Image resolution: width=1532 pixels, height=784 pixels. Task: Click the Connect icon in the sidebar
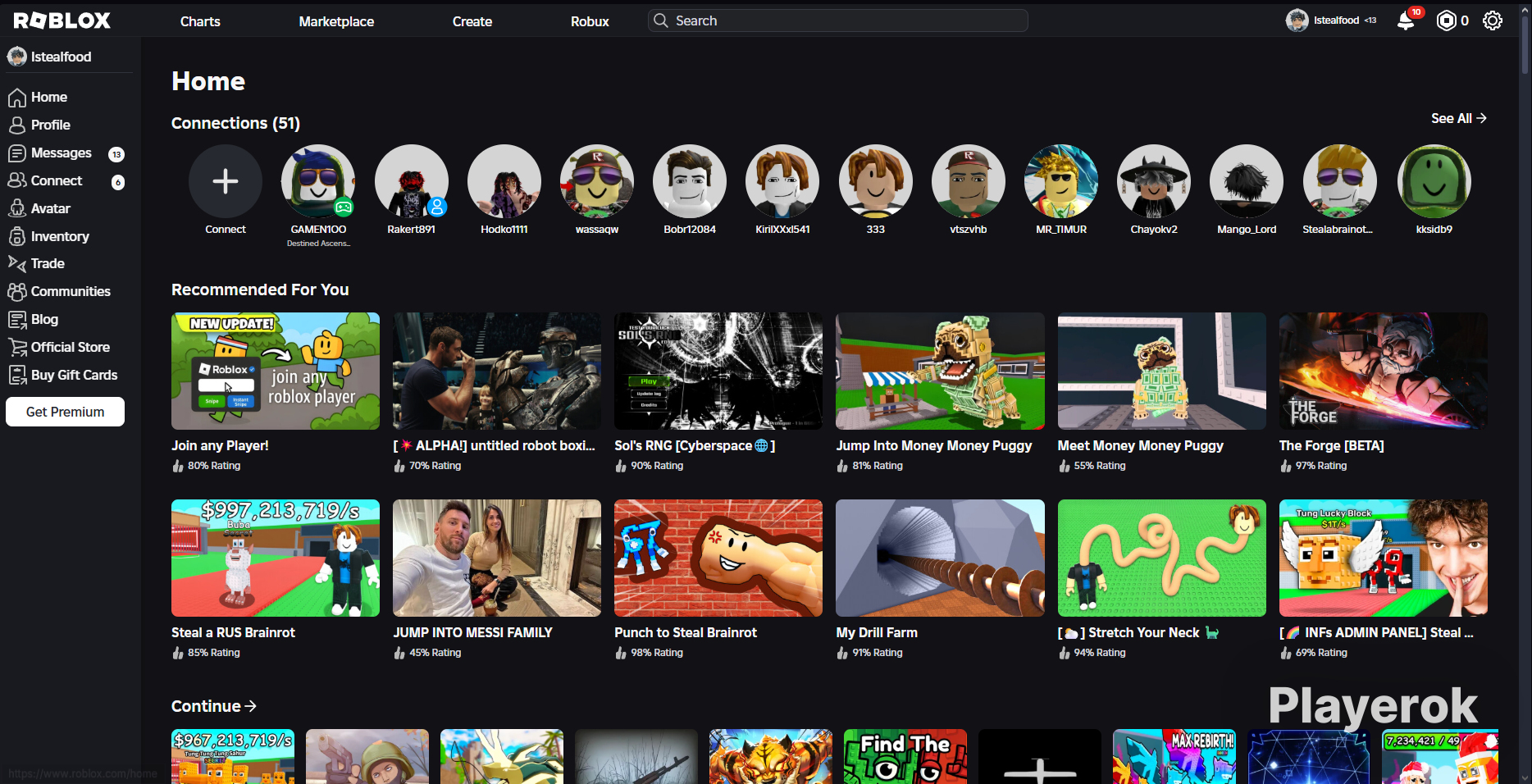click(x=17, y=180)
